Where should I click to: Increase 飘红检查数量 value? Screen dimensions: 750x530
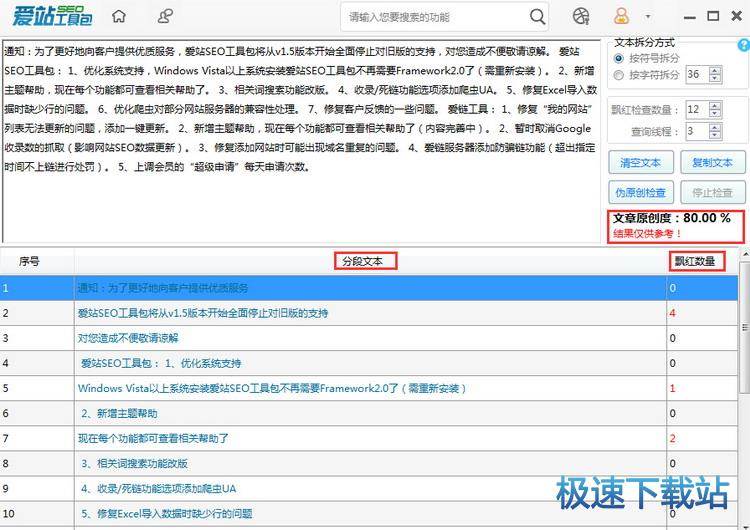[715, 106]
